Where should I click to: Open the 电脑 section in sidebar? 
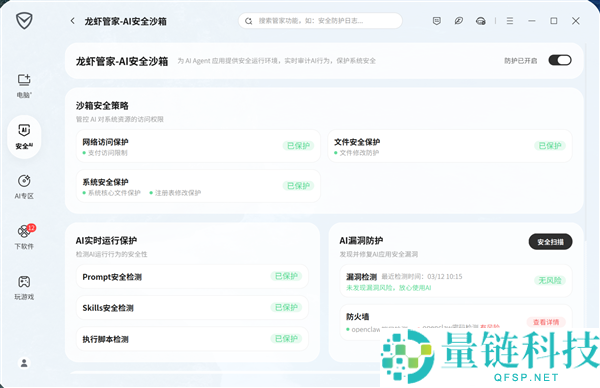coord(24,86)
